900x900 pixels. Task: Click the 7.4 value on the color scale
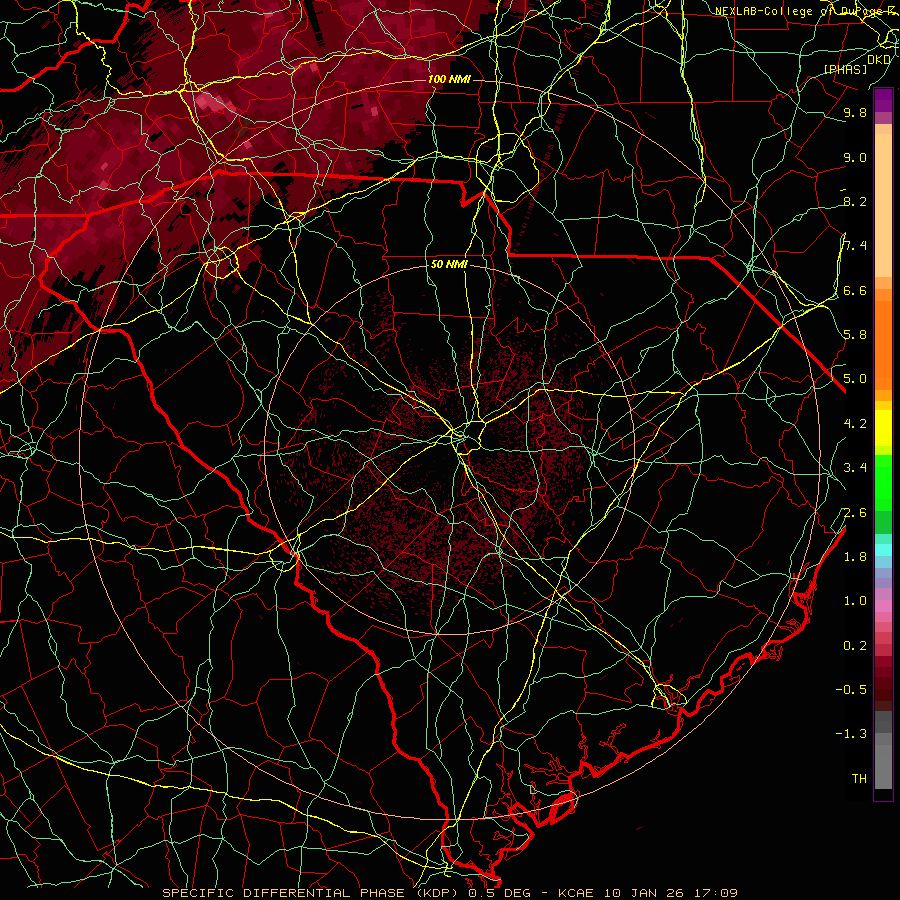click(855, 246)
